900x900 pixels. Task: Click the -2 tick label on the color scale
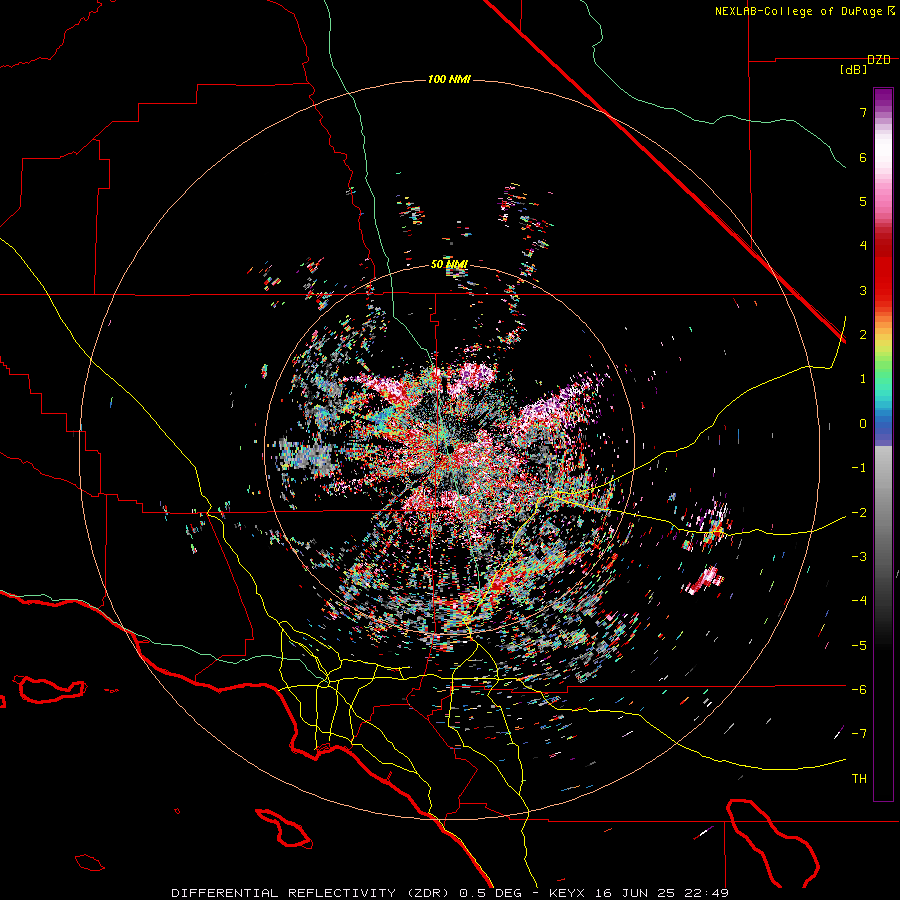pos(859,512)
